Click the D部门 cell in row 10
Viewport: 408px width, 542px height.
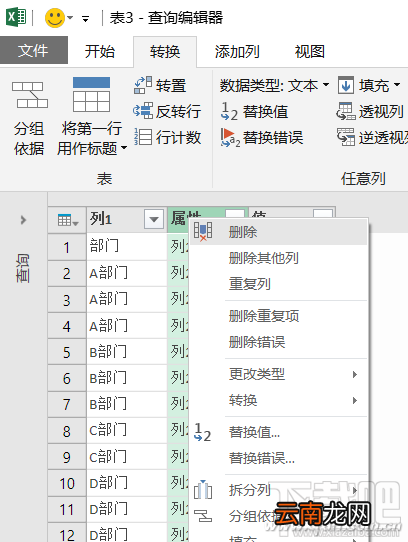127,483
